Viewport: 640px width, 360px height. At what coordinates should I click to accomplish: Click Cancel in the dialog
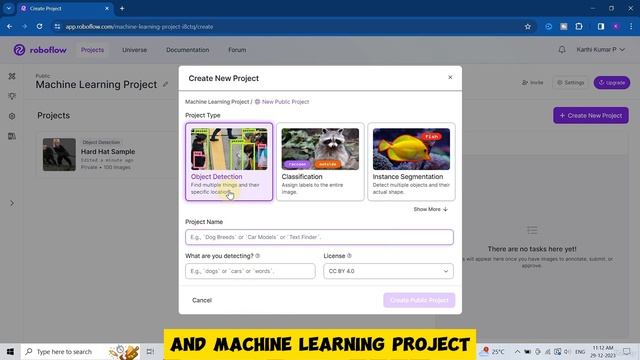(x=202, y=300)
